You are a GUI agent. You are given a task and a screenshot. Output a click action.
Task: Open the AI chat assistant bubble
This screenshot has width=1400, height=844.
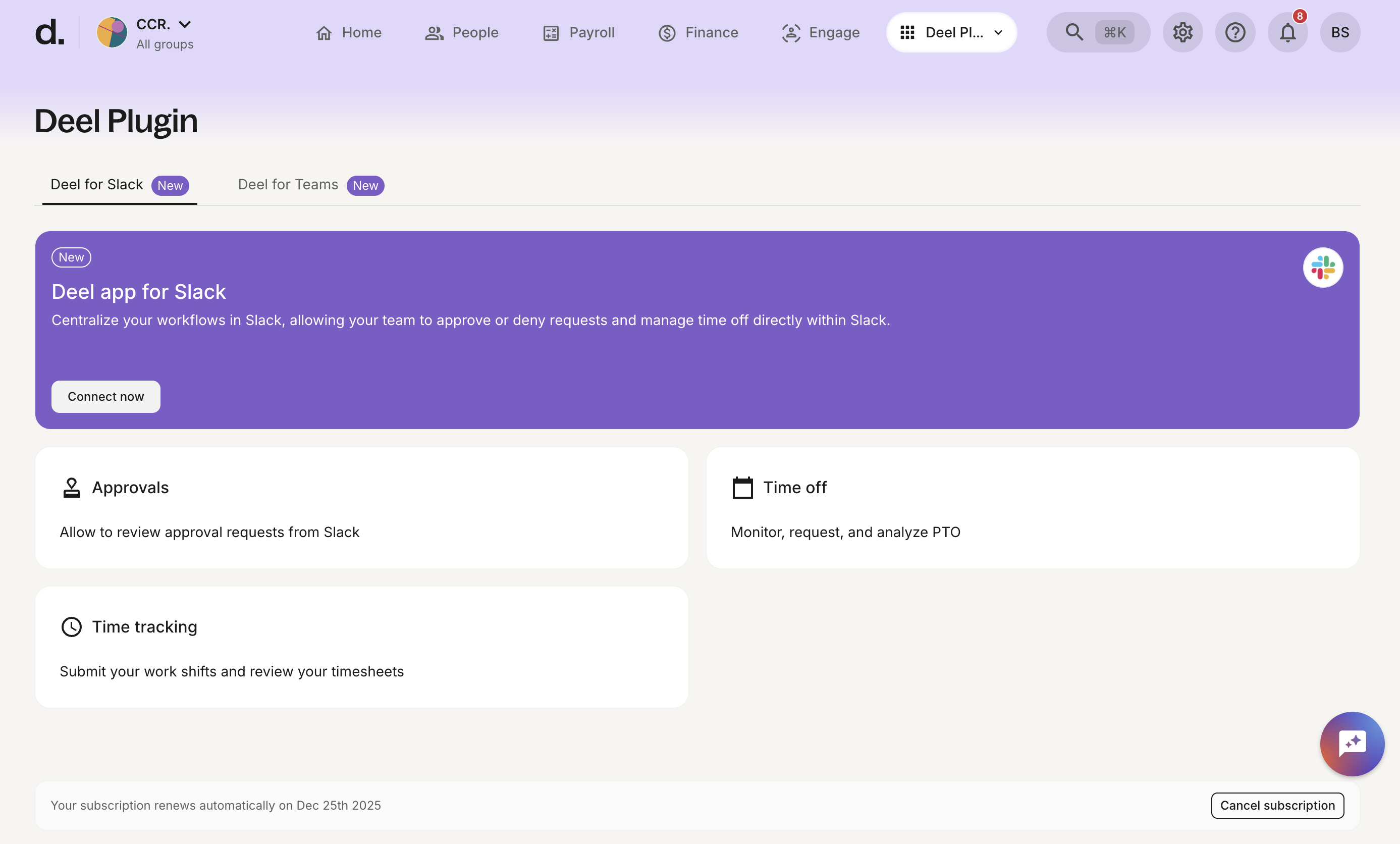[1351, 744]
